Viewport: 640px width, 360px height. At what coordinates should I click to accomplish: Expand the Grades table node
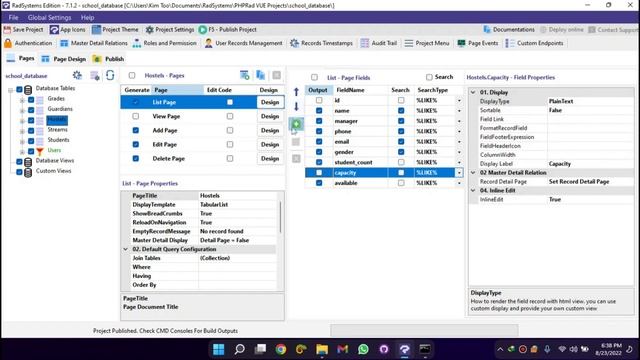[22, 100]
